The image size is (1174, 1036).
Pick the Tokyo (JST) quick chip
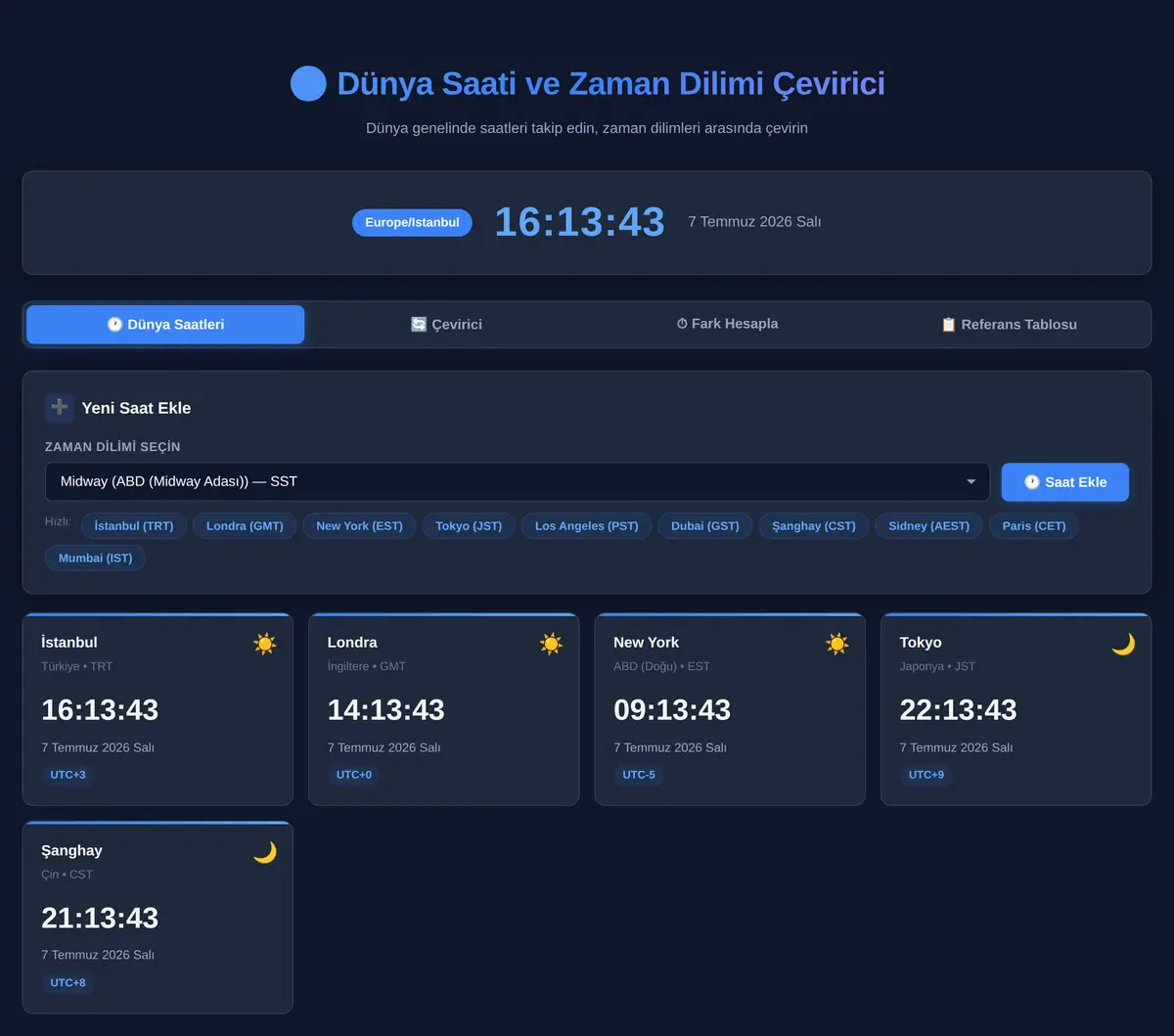point(469,526)
